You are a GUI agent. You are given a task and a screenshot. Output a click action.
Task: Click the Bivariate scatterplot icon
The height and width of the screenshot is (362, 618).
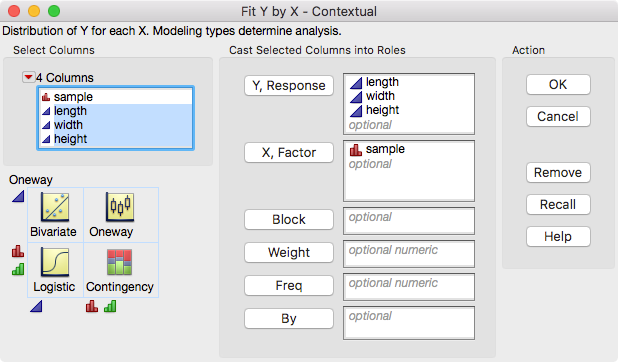[55, 207]
